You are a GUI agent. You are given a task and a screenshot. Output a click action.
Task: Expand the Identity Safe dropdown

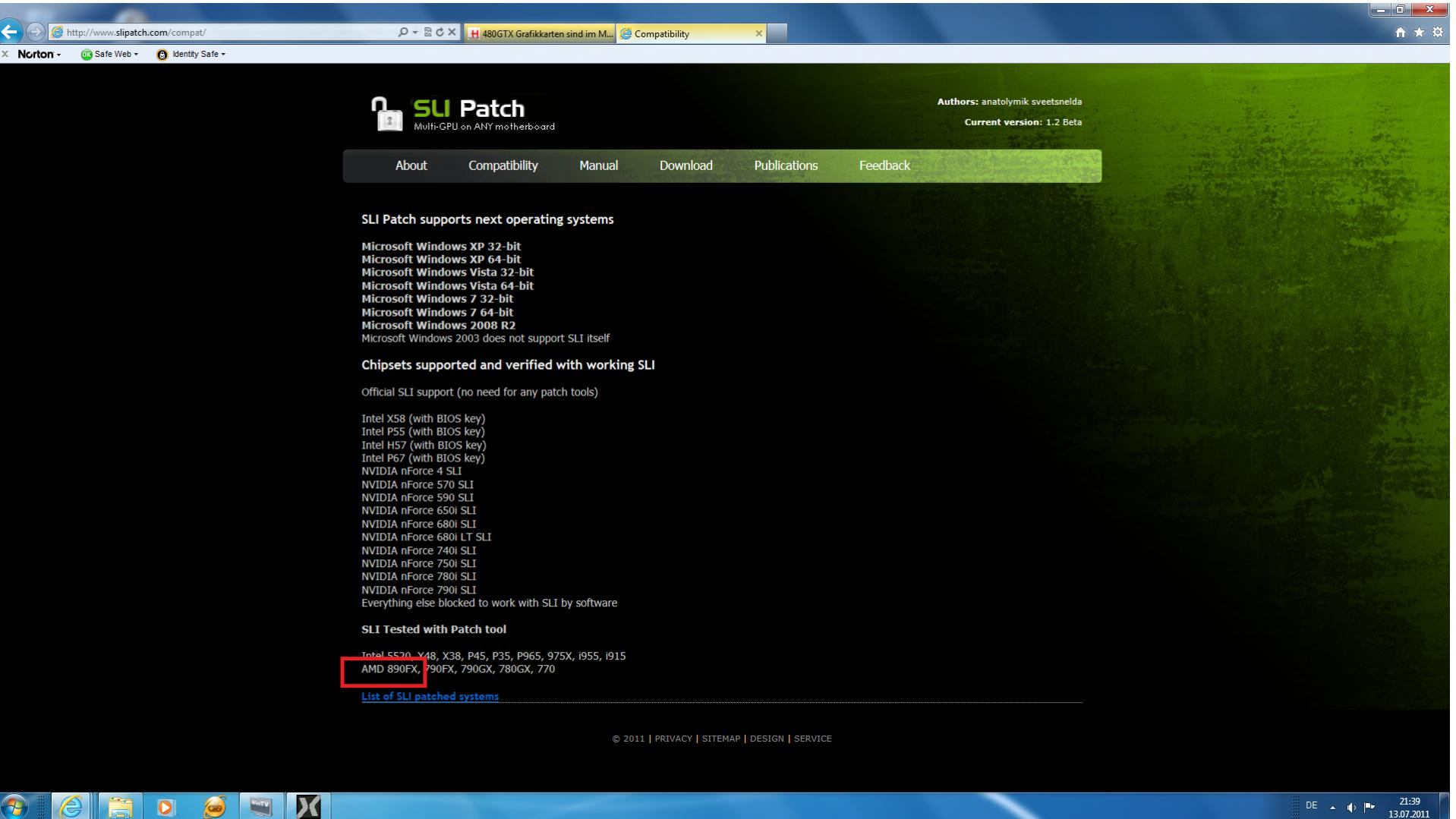(x=222, y=55)
